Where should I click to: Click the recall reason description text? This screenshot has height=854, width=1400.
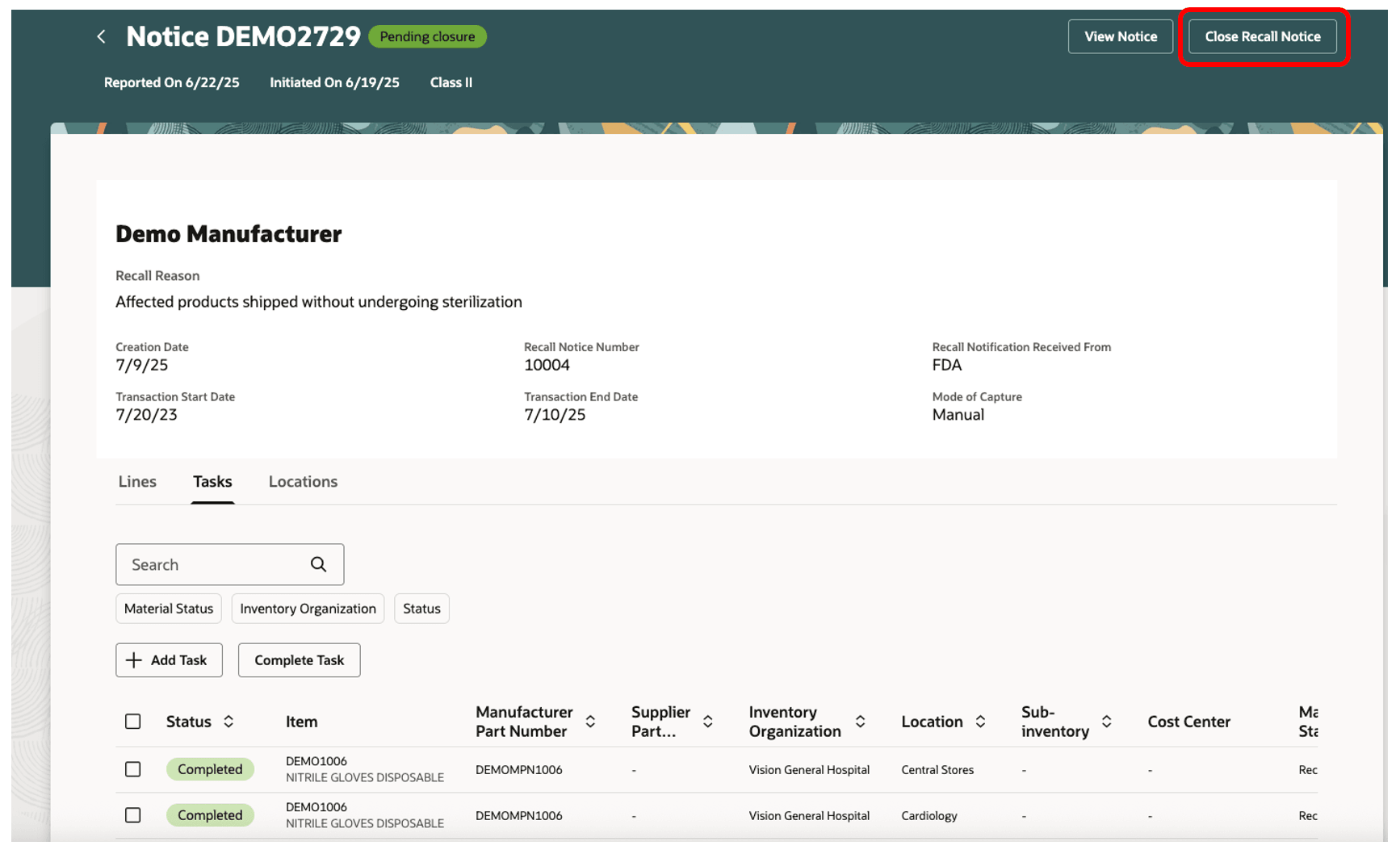click(x=319, y=302)
